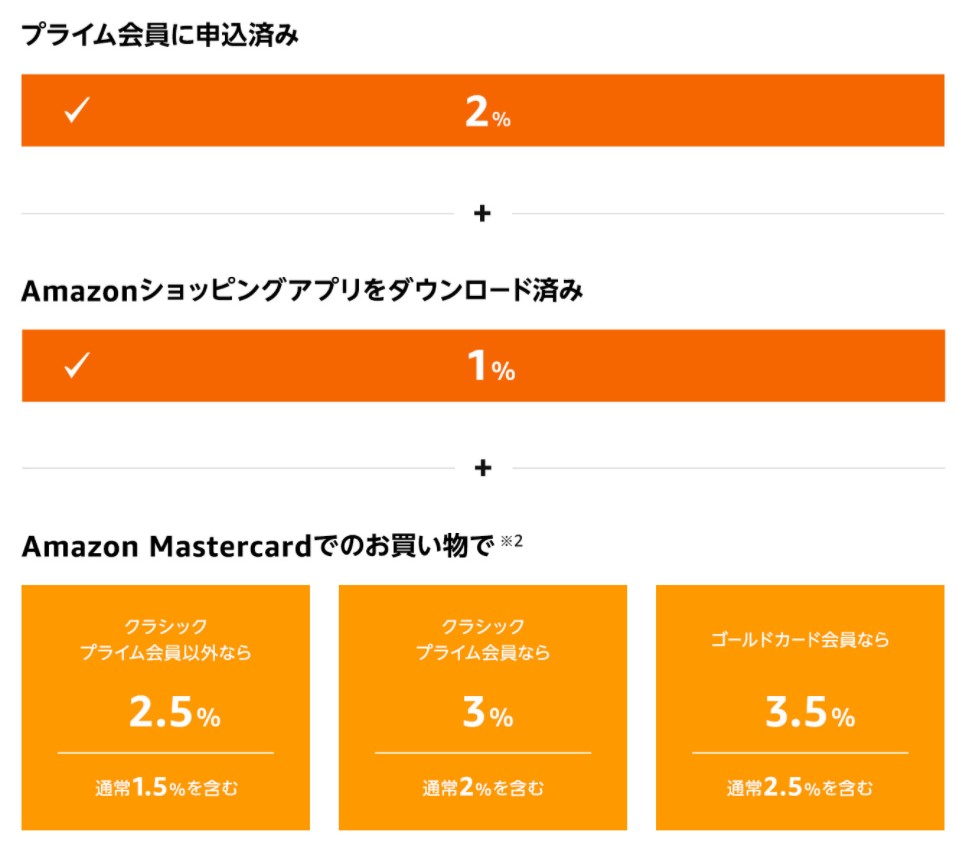Select the orange 2% Prime member bar
The height and width of the screenshot is (842, 957).
[x=483, y=110]
